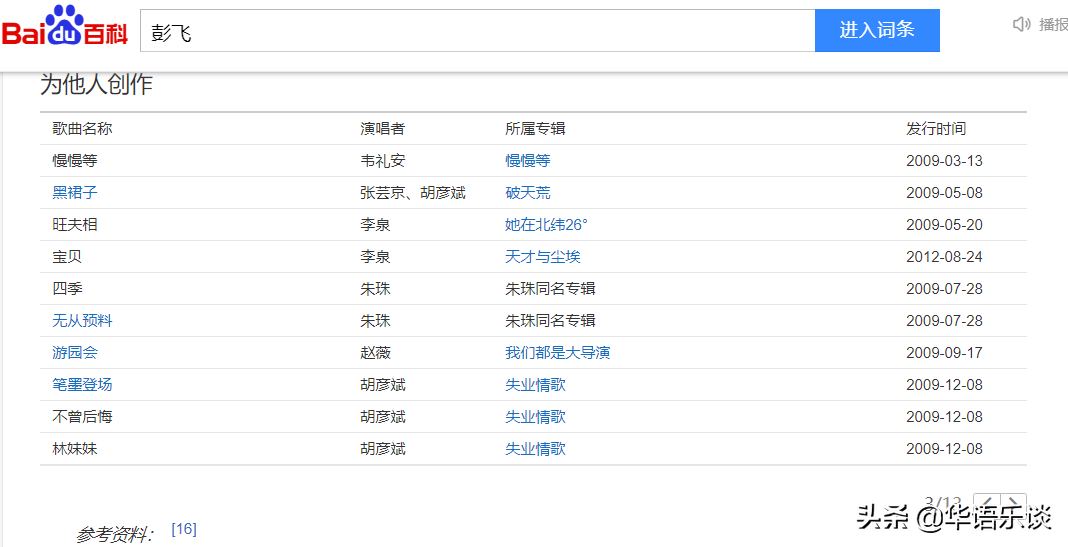Click singer 胡彦斌 in 林妹妹 row

383,449
